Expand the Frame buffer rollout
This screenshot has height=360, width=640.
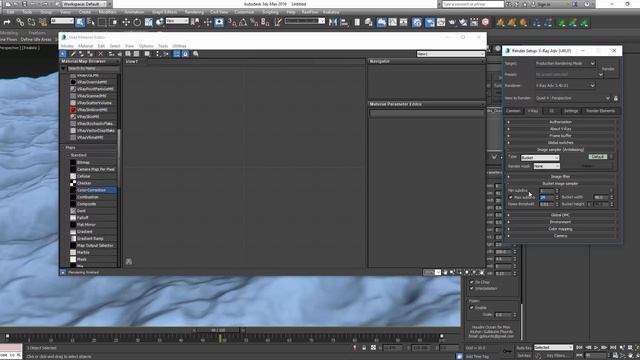coord(560,136)
